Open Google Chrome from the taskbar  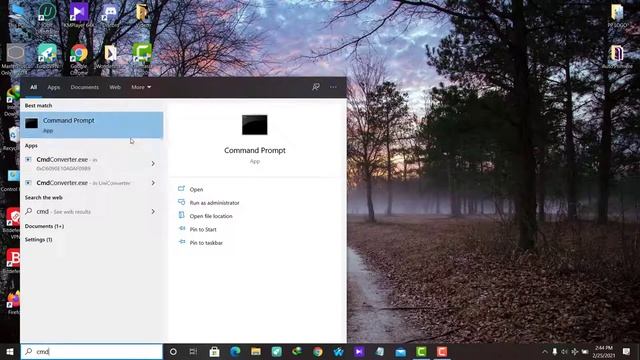click(318, 351)
